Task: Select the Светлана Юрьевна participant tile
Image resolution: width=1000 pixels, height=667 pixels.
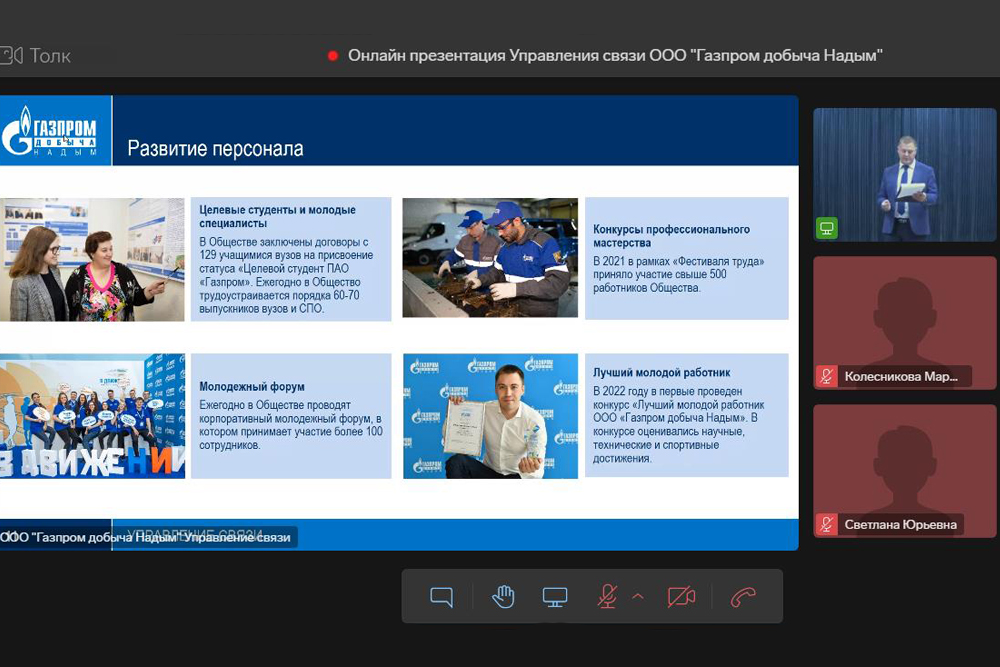Action: (905, 468)
